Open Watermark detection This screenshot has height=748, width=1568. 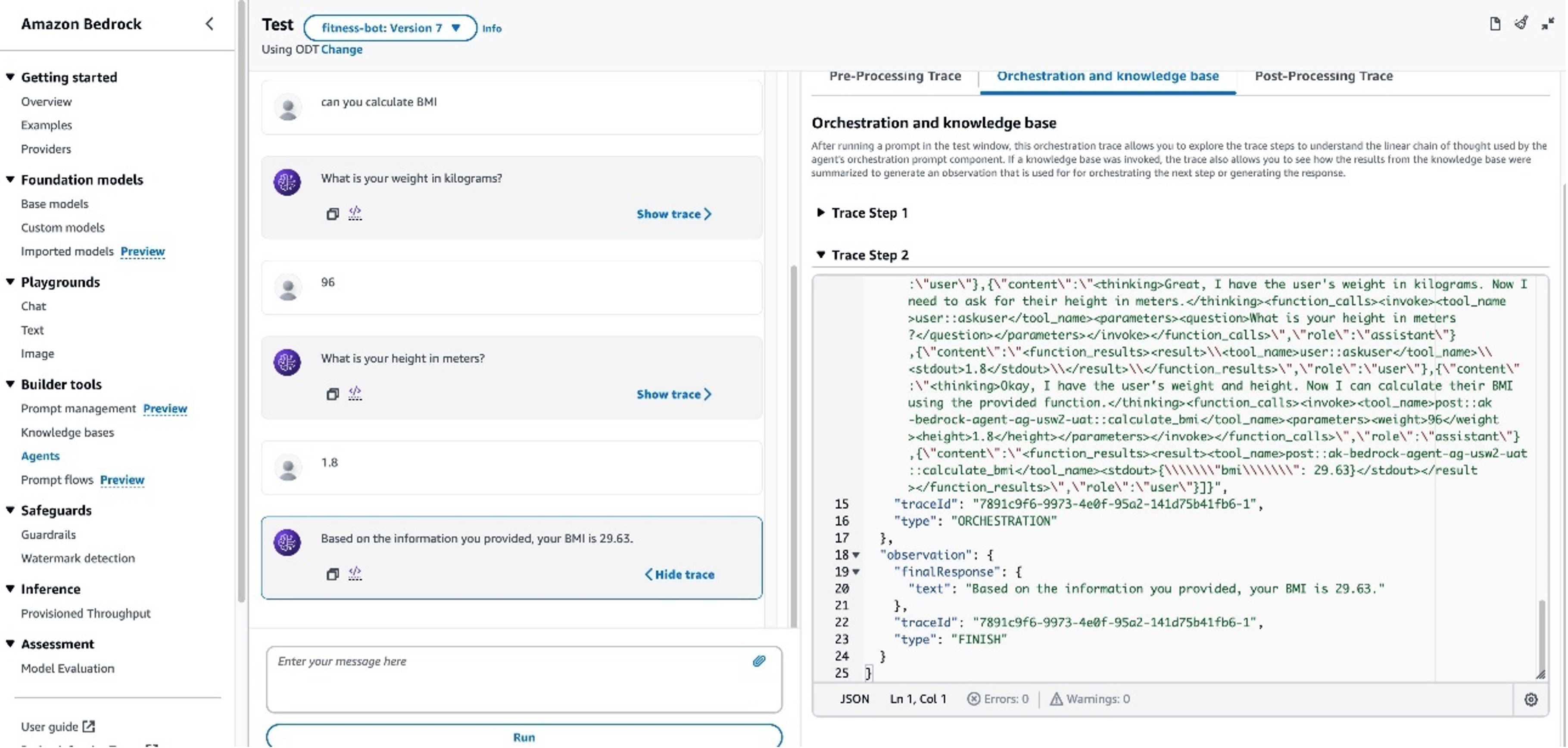[78, 558]
